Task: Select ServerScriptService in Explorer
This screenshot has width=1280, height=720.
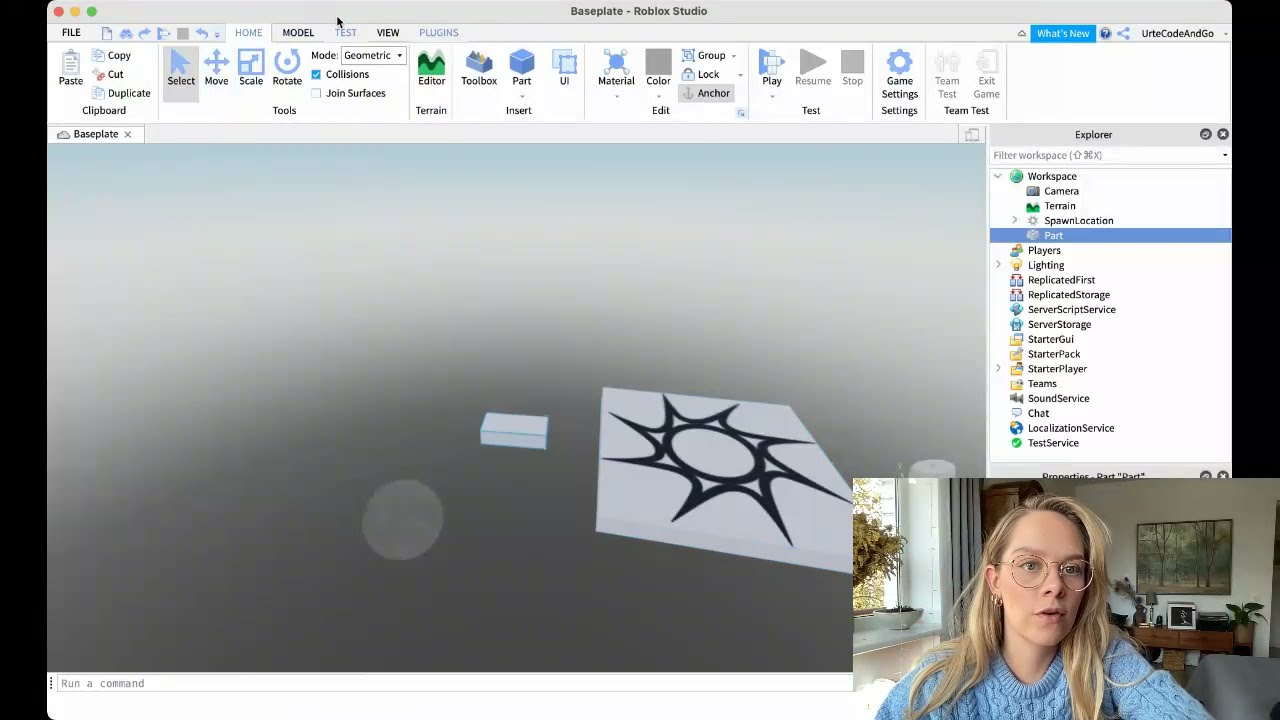Action: (x=1071, y=309)
